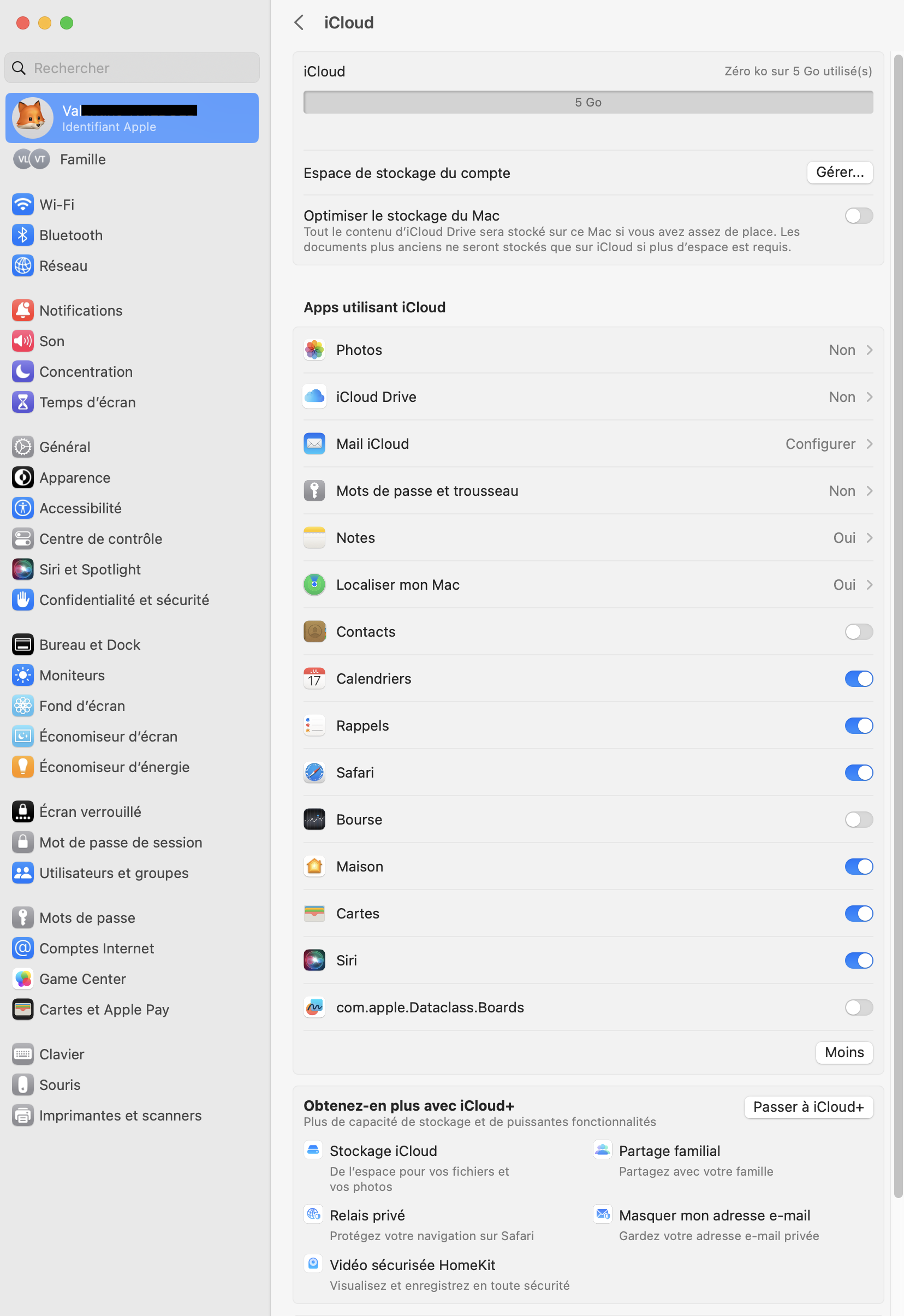Enable the Contacts iCloud switch
The image size is (904, 1316).
click(859, 632)
